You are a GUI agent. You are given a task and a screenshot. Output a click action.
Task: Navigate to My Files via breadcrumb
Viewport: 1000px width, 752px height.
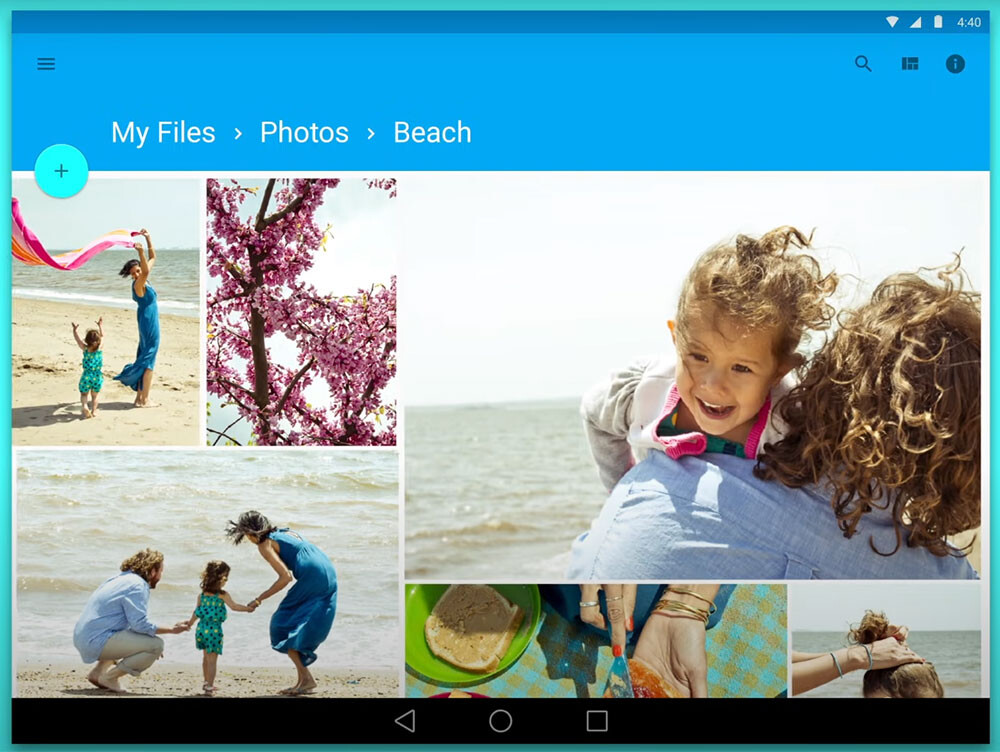pos(163,132)
